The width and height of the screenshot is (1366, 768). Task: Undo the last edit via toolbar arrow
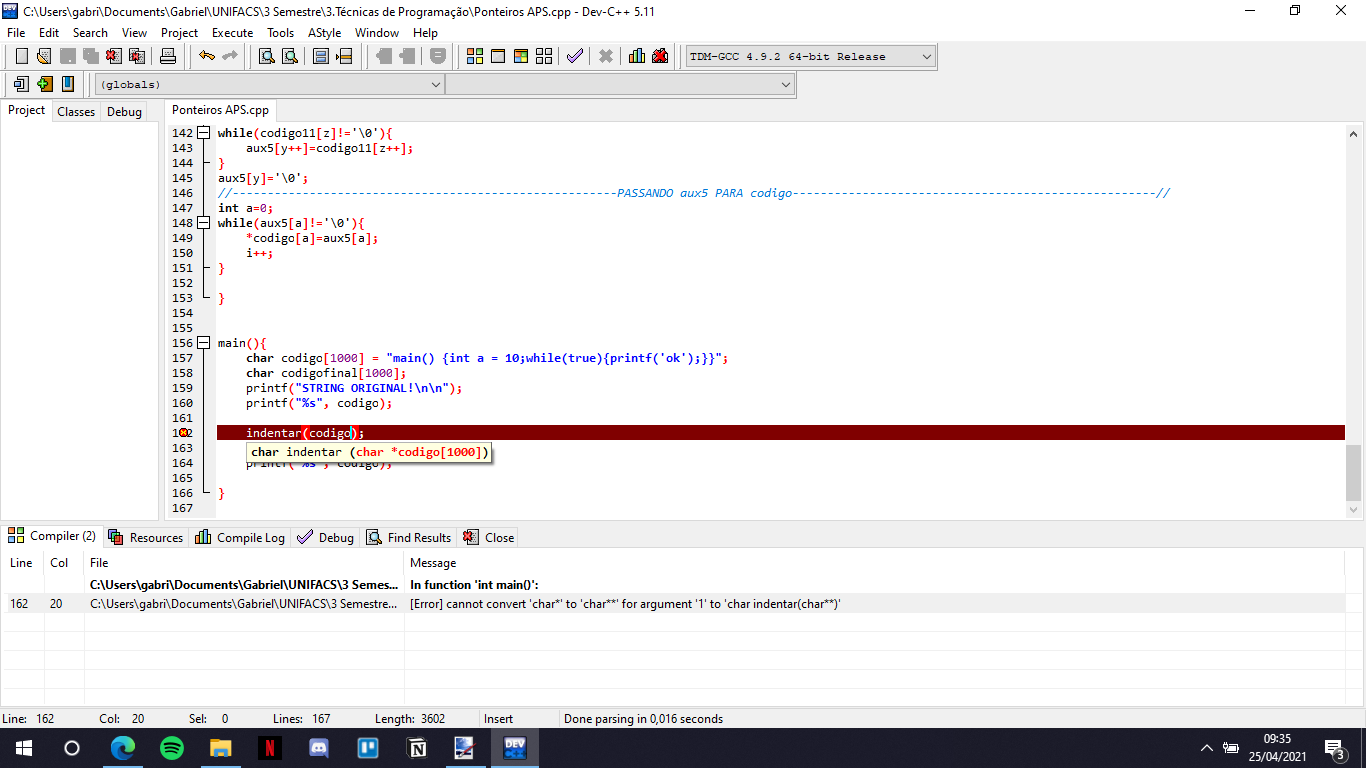[206, 56]
